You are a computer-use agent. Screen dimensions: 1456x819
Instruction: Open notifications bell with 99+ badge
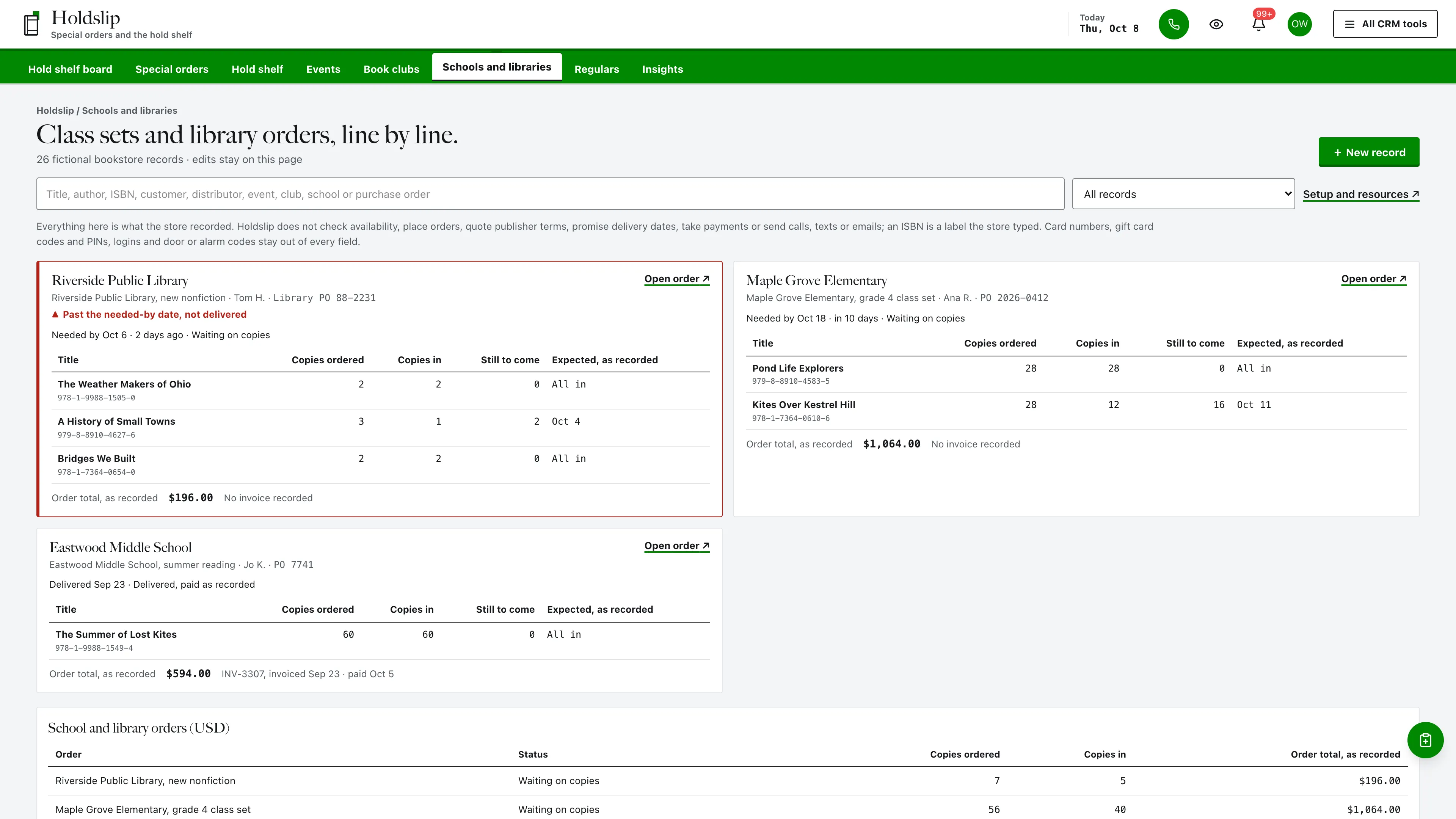pos(1259,24)
